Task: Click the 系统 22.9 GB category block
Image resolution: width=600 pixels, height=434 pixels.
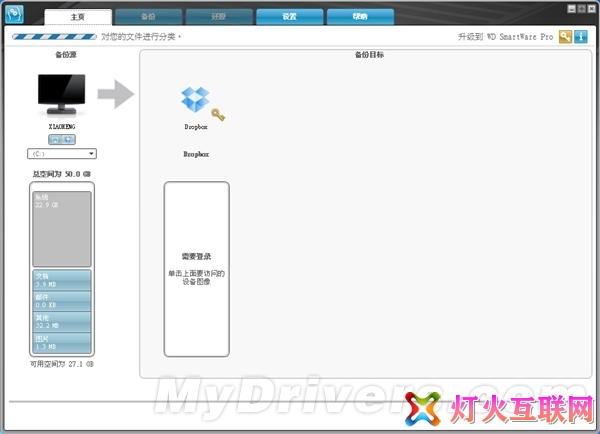Action: tap(62, 228)
